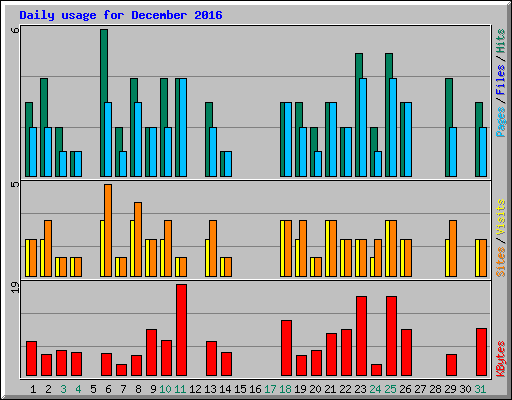Click the day 28 label on the x-axis
The width and height of the screenshot is (512, 400).
coord(435,389)
